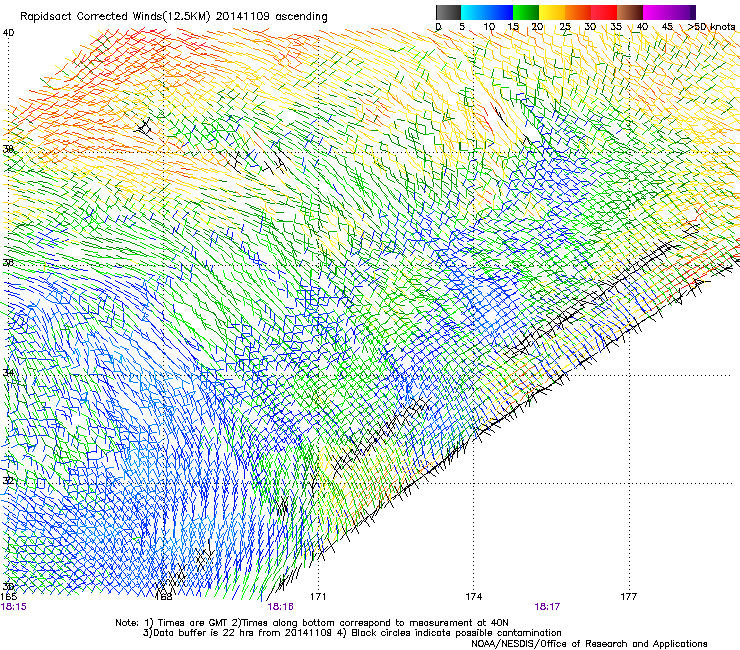The width and height of the screenshot is (740, 650).
Task: Click the purple '18:17' time label
Action: [x=547, y=607]
